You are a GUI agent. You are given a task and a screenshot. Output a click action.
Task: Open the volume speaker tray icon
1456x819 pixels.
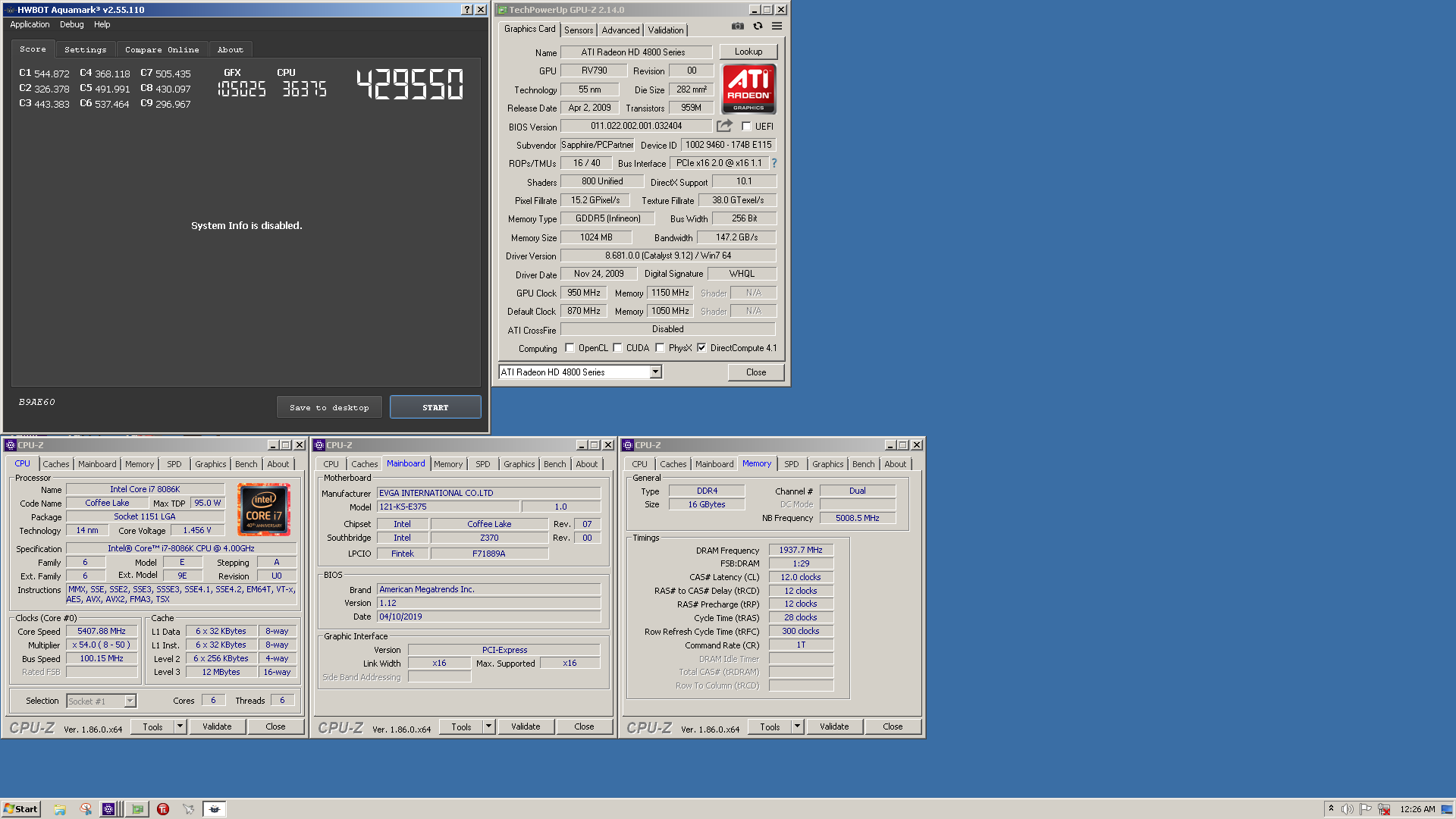click(1348, 809)
